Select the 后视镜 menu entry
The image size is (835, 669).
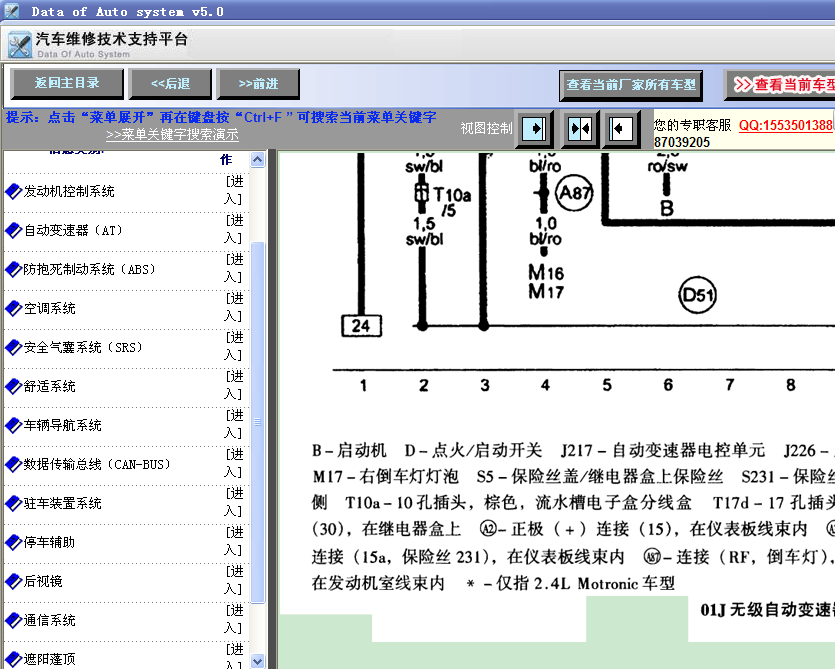(x=43, y=581)
